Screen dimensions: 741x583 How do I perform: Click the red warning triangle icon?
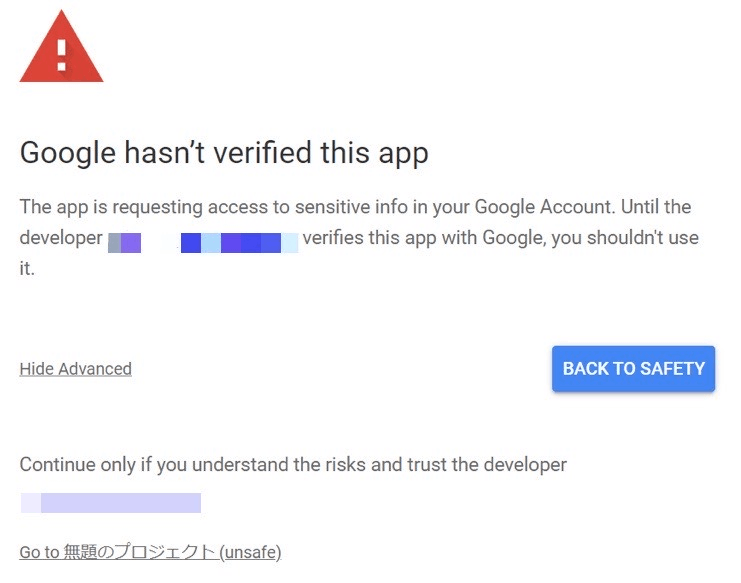pos(61,47)
